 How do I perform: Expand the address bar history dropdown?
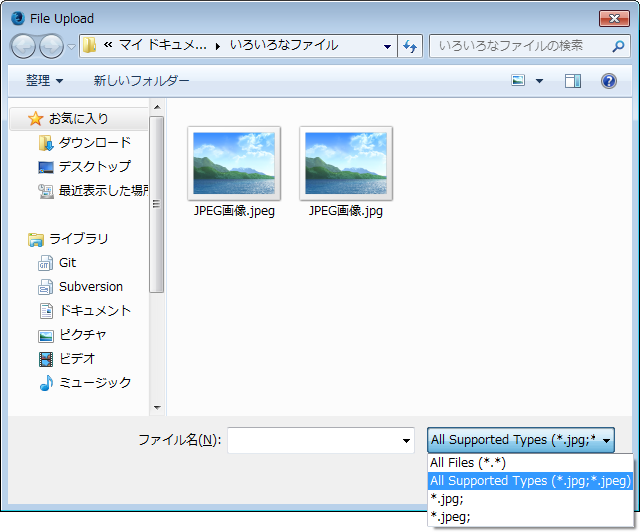387,47
